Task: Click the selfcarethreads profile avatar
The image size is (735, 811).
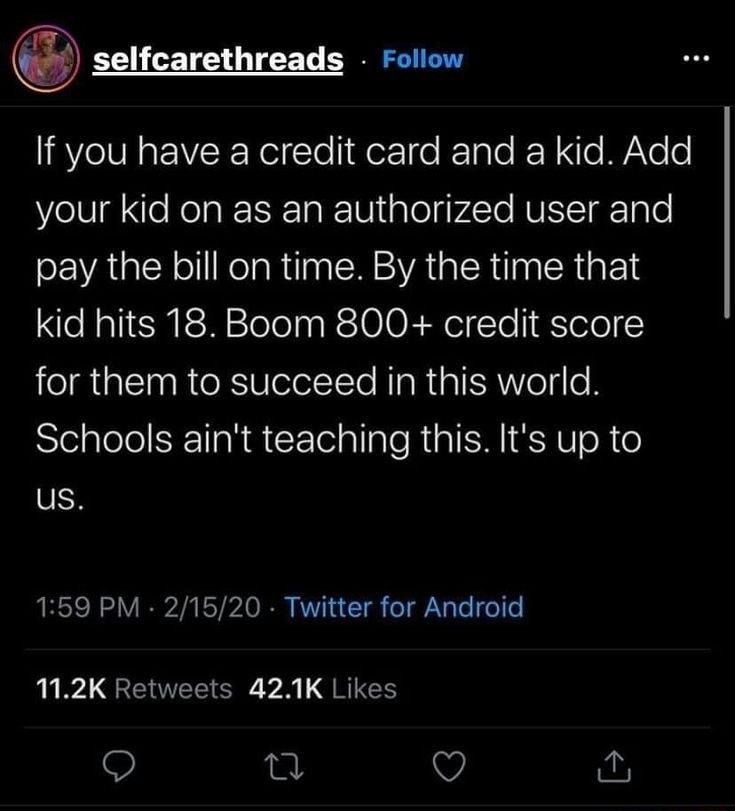Action: [45, 58]
